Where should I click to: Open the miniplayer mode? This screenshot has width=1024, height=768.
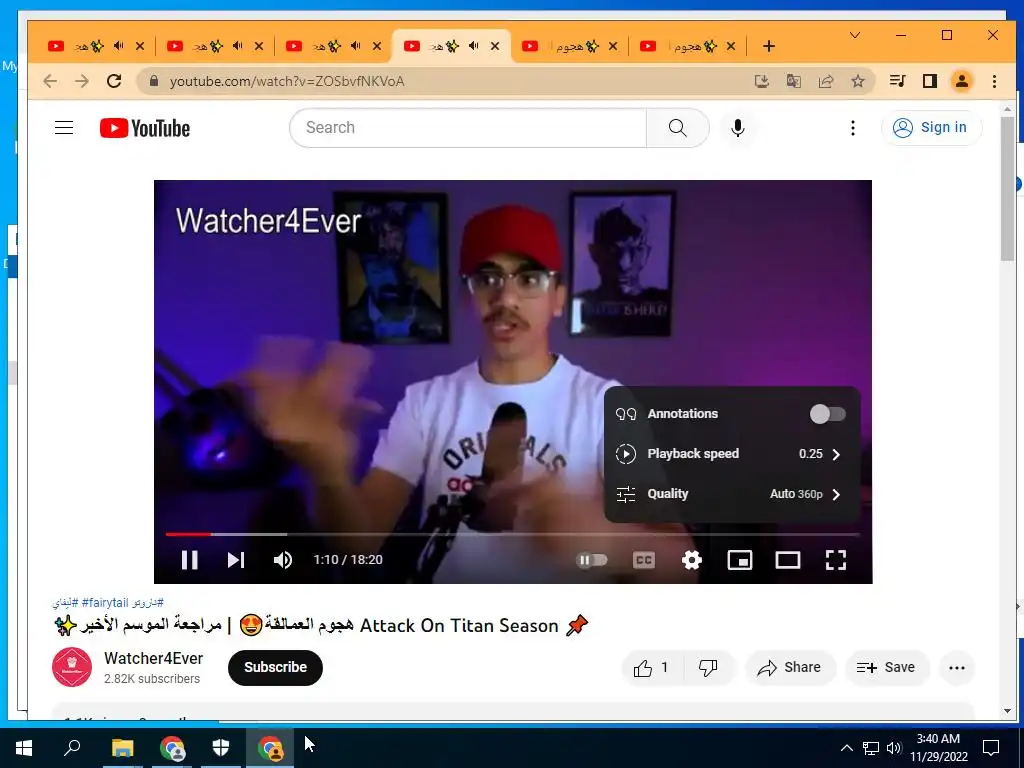(x=740, y=560)
